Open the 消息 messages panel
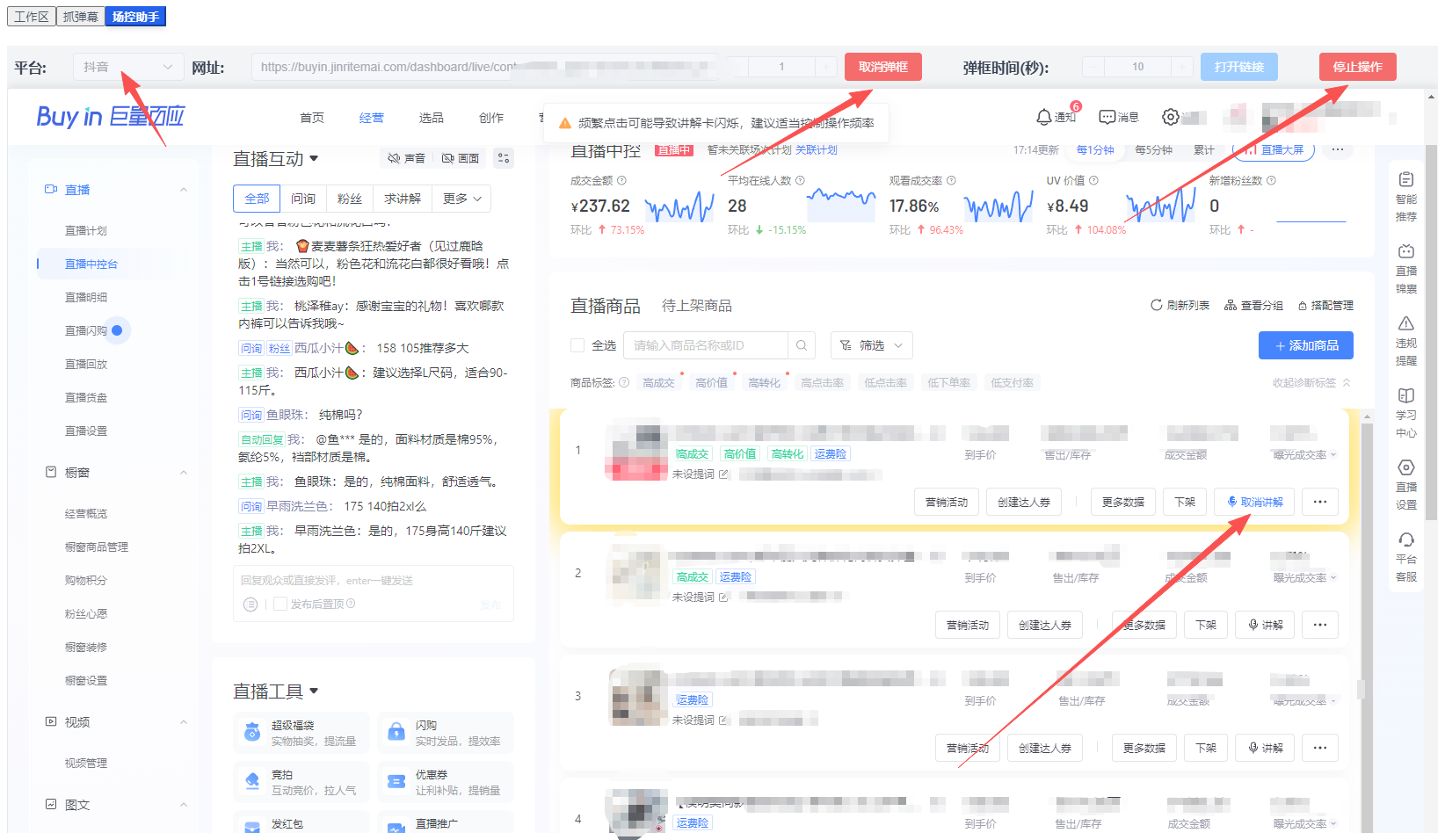This screenshot has height=840, width=1445. 1118,117
